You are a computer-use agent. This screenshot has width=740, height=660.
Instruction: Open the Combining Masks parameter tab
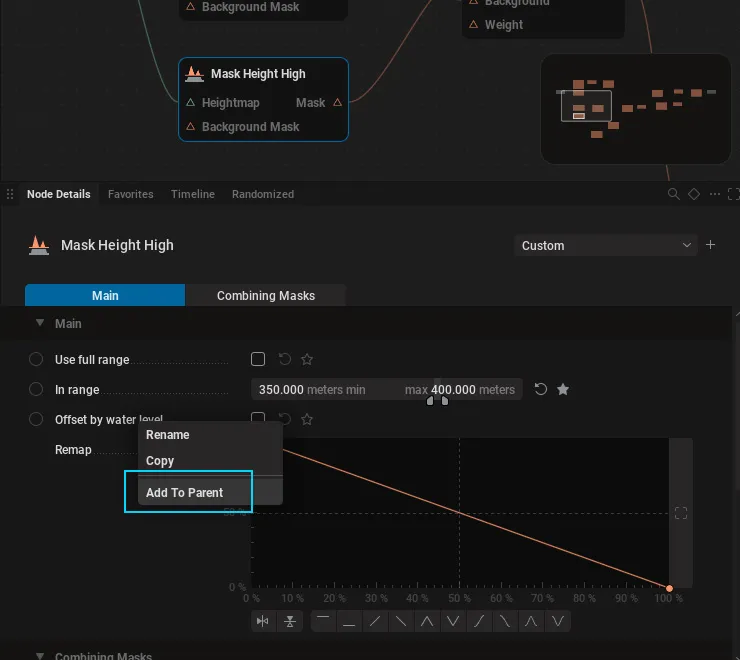click(x=266, y=296)
